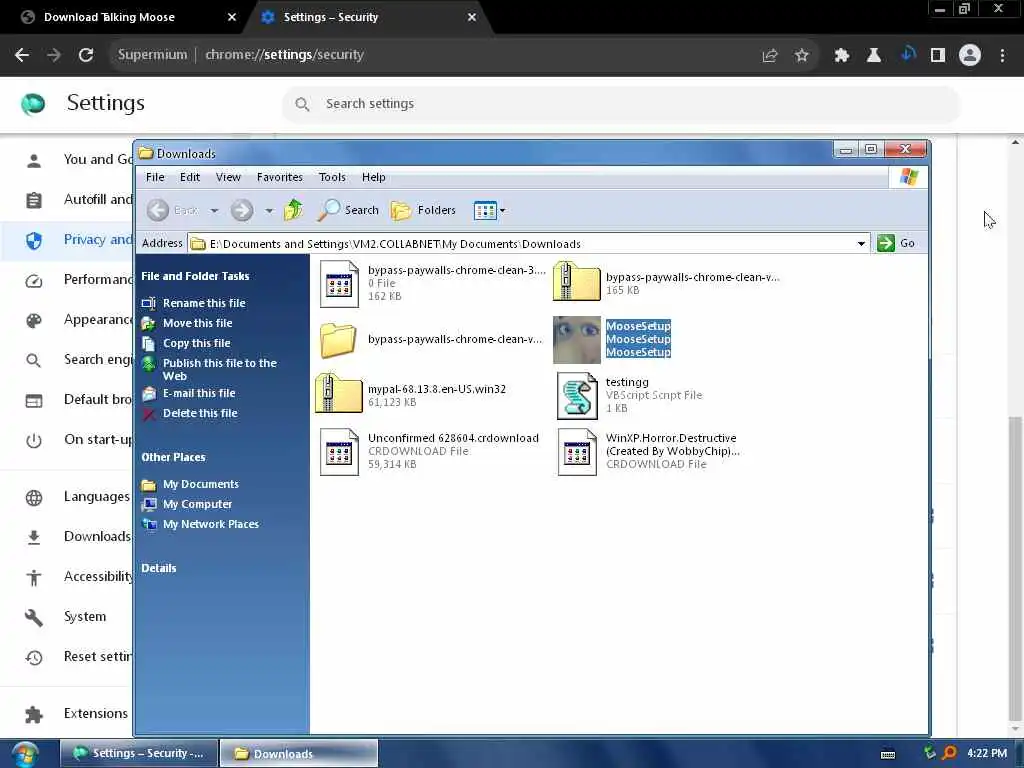Open Accessibility settings in sidebar
The height and width of the screenshot is (768, 1024).
[x=98, y=577]
